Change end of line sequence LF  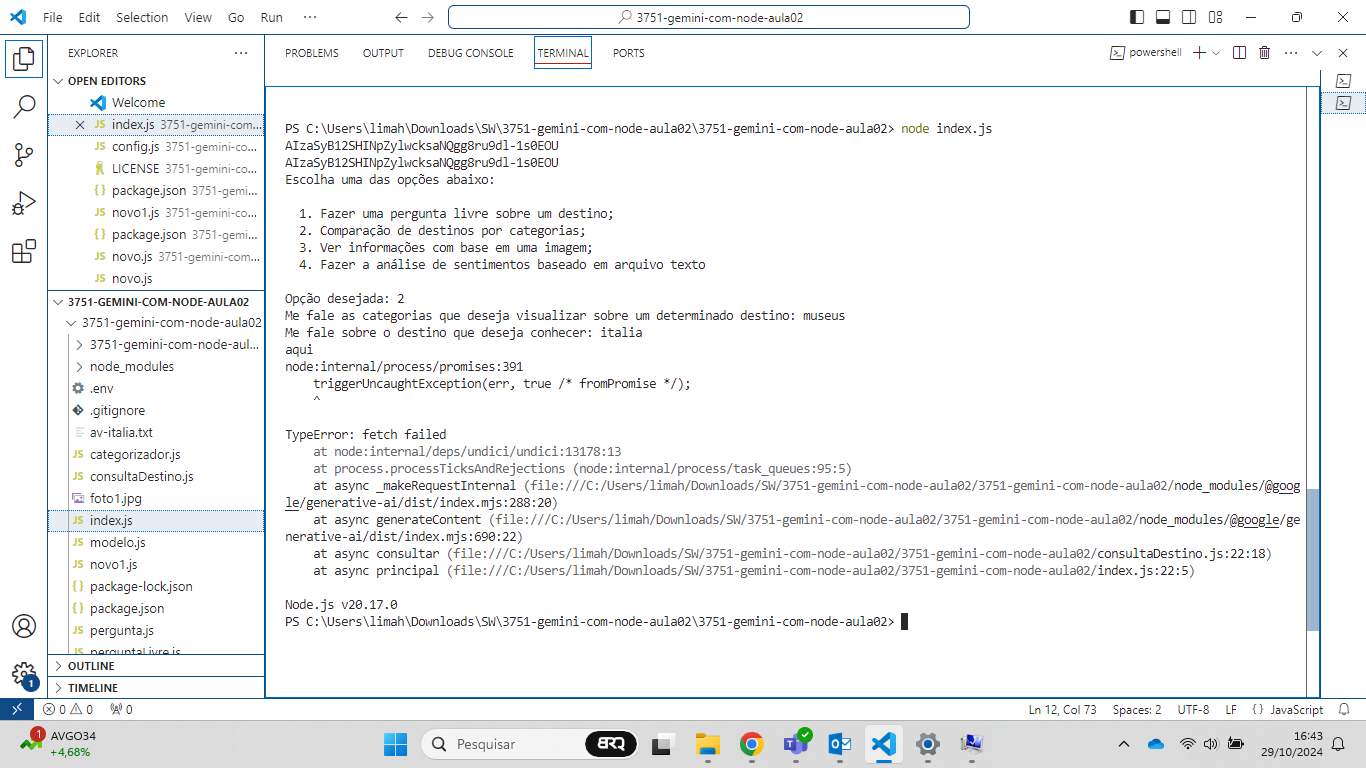pyautogui.click(x=1231, y=709)
